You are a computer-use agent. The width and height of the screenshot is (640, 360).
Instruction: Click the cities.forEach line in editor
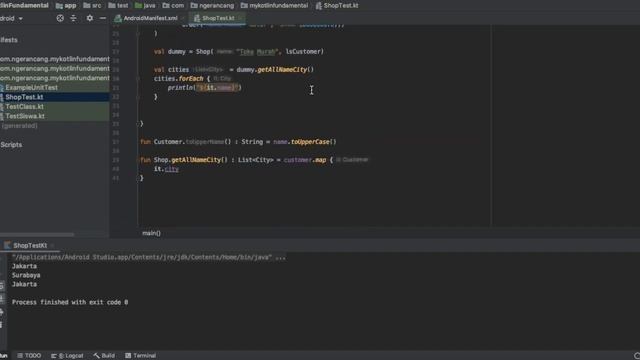click(182, 78)
